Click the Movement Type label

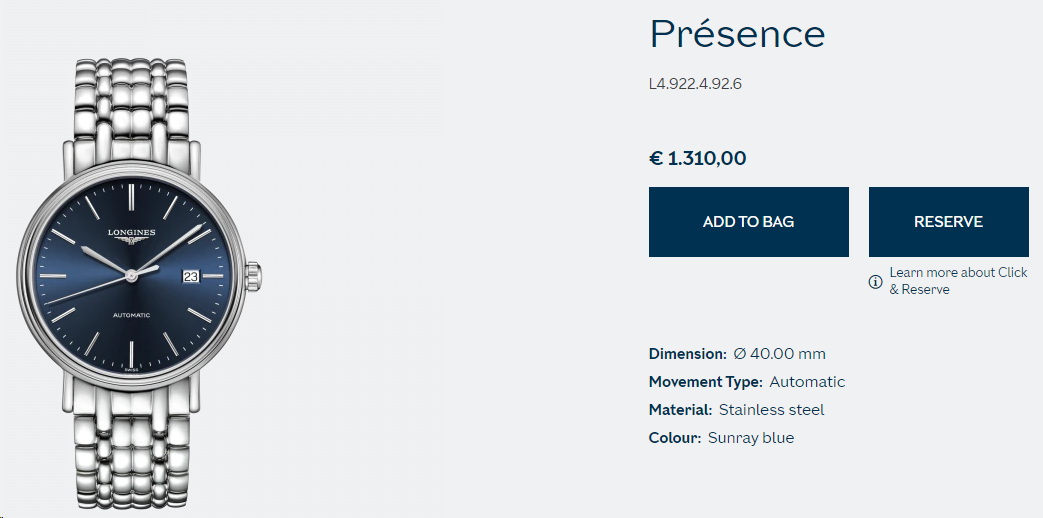(706, 382)
